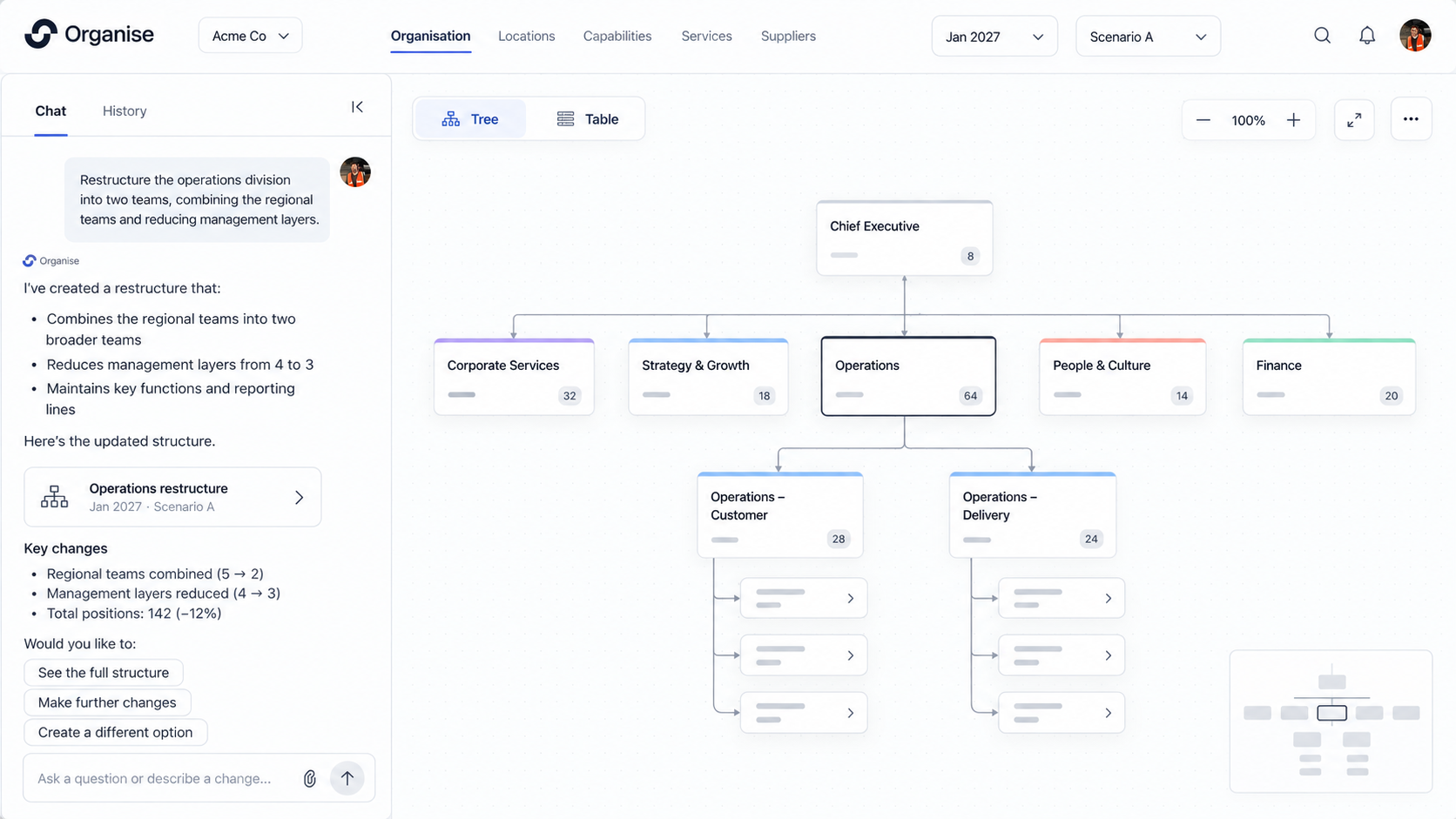This screenshot has width=1456, height=819.
Task: Zoom out using the minus icon
Action: pos(1203,120)
